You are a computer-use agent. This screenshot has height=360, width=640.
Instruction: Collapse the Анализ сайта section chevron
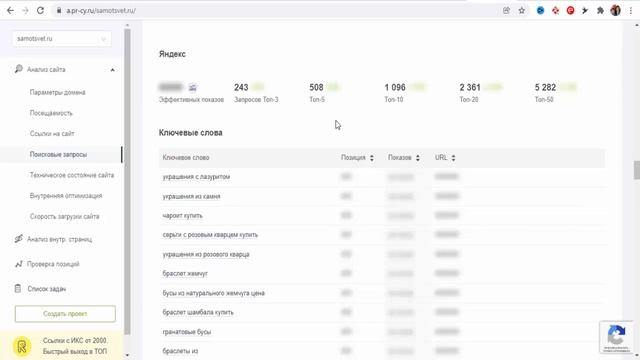pyautogui.click(x=112, y=70)
